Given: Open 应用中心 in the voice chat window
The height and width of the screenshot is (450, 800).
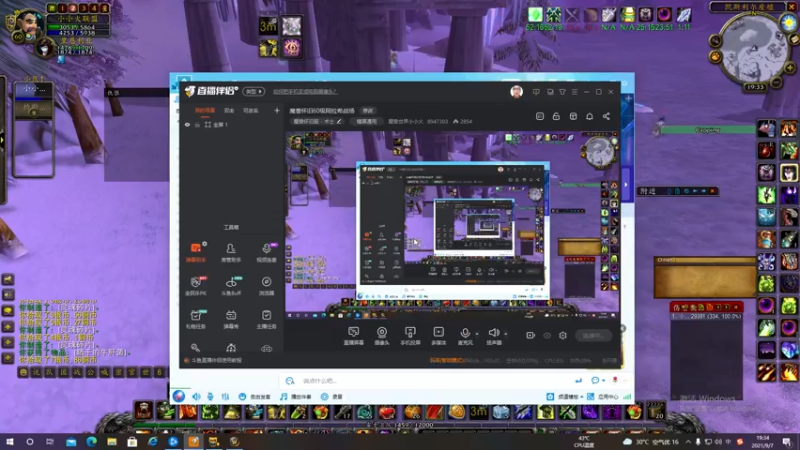Looking at the screenshot, I should 603,396.
